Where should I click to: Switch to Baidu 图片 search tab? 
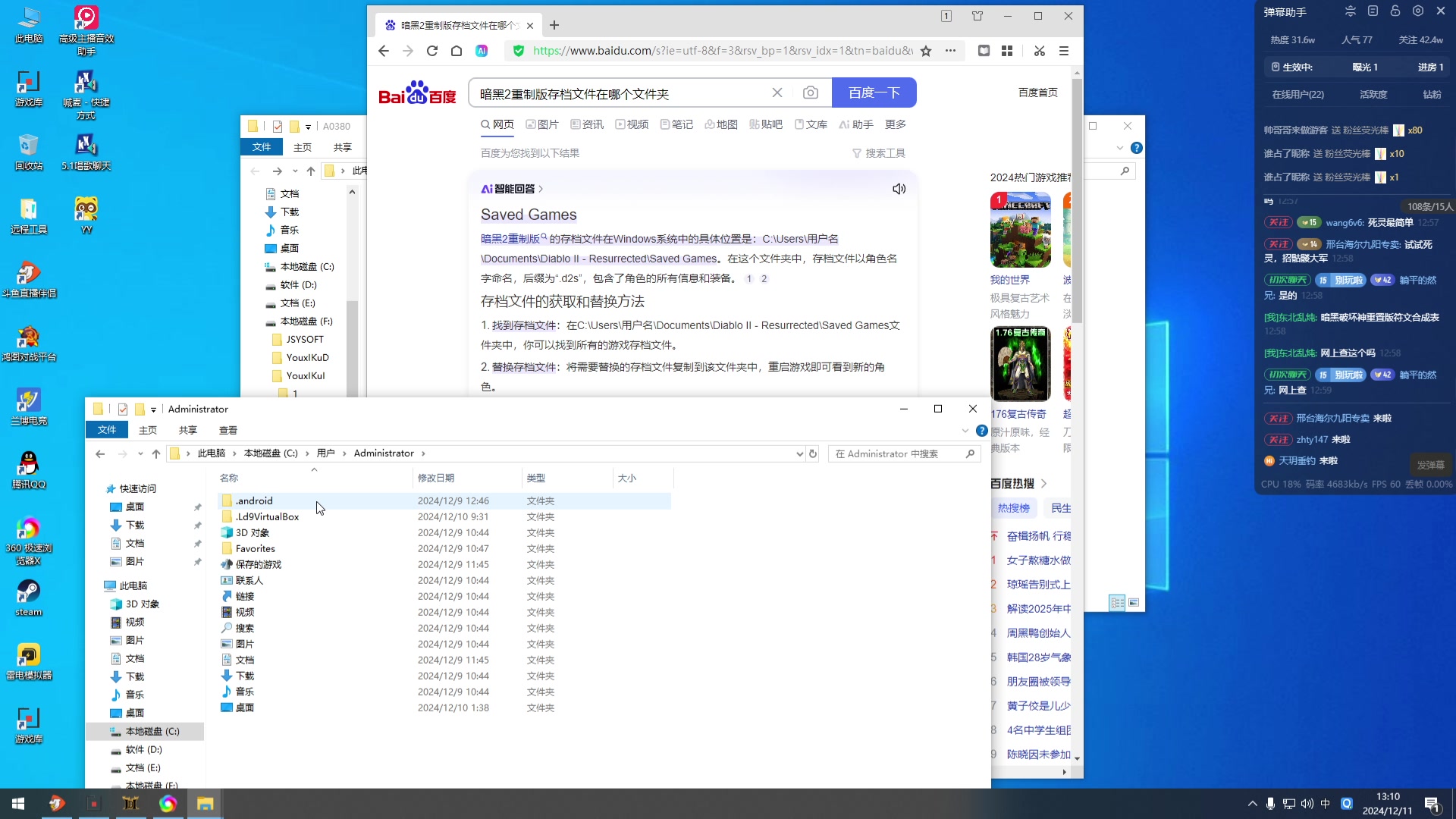coord(542,124)
